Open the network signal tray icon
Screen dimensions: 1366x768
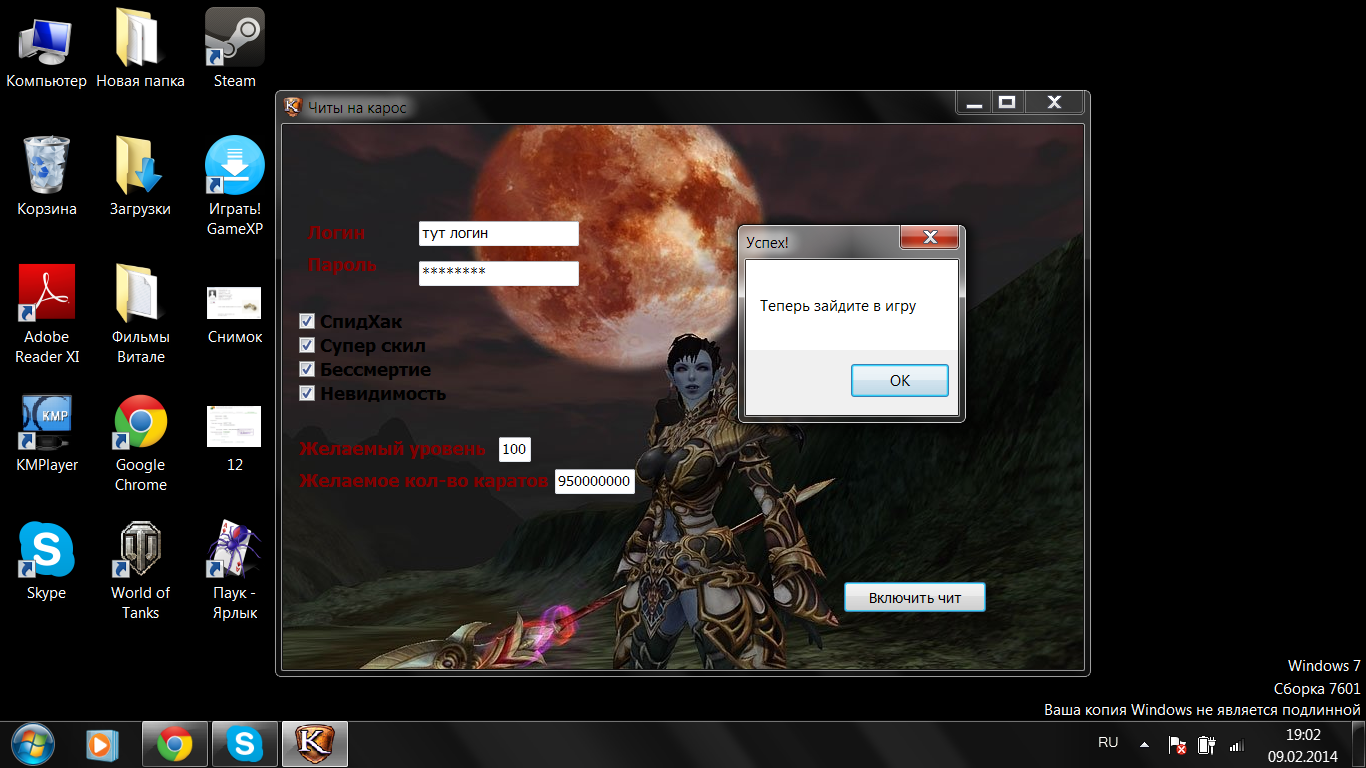coord(1237,745)
